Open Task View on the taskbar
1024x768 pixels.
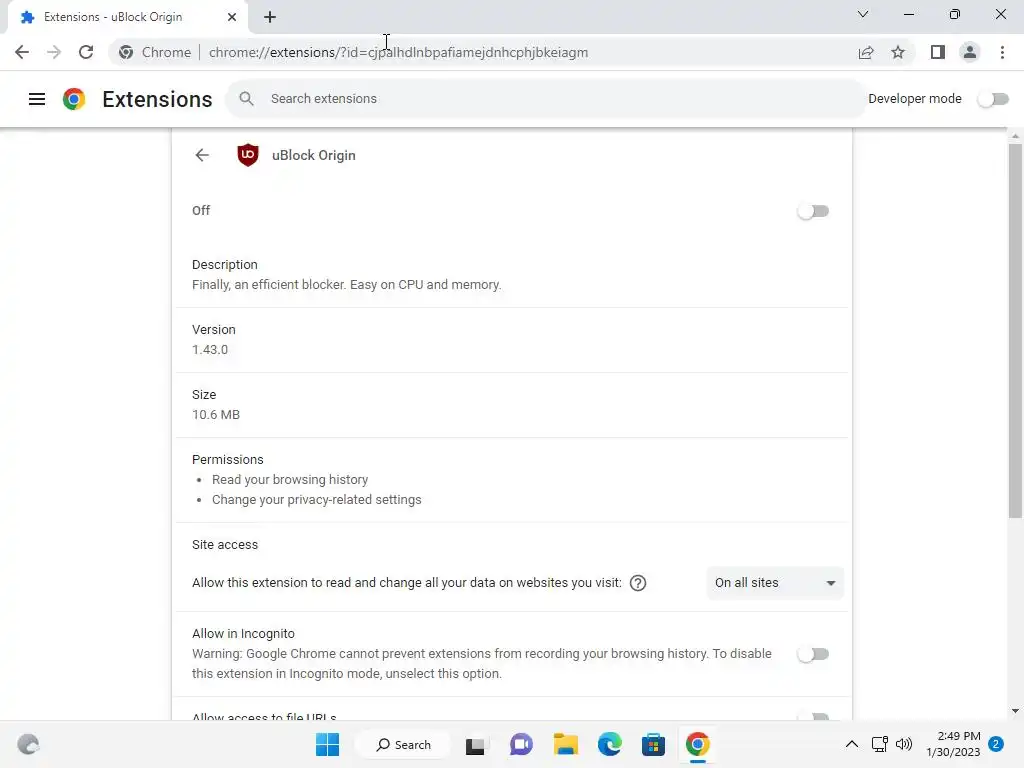tap(475, 745)
